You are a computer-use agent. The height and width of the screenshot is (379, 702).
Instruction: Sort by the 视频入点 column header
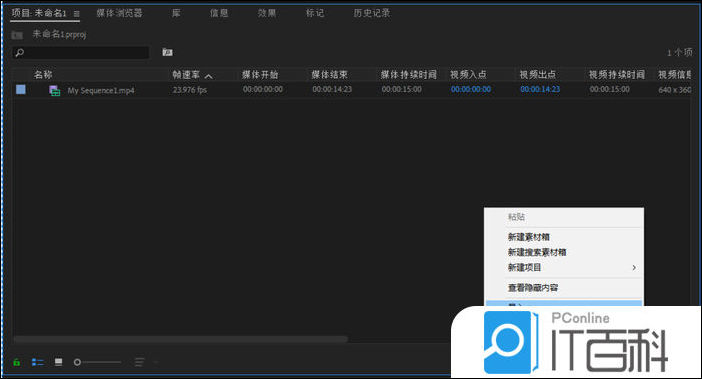pos(468,75)
